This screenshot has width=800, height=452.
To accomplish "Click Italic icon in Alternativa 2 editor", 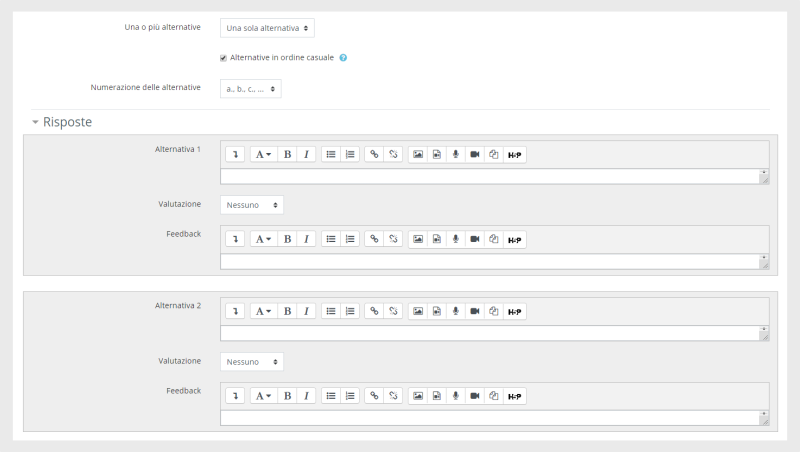I will coord(306,311).
